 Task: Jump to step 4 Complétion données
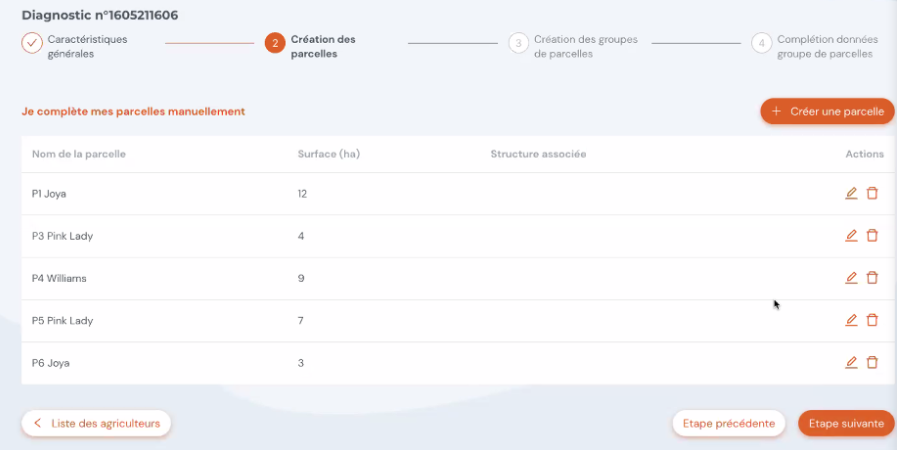pyautogui.click(x=762, y=44)
